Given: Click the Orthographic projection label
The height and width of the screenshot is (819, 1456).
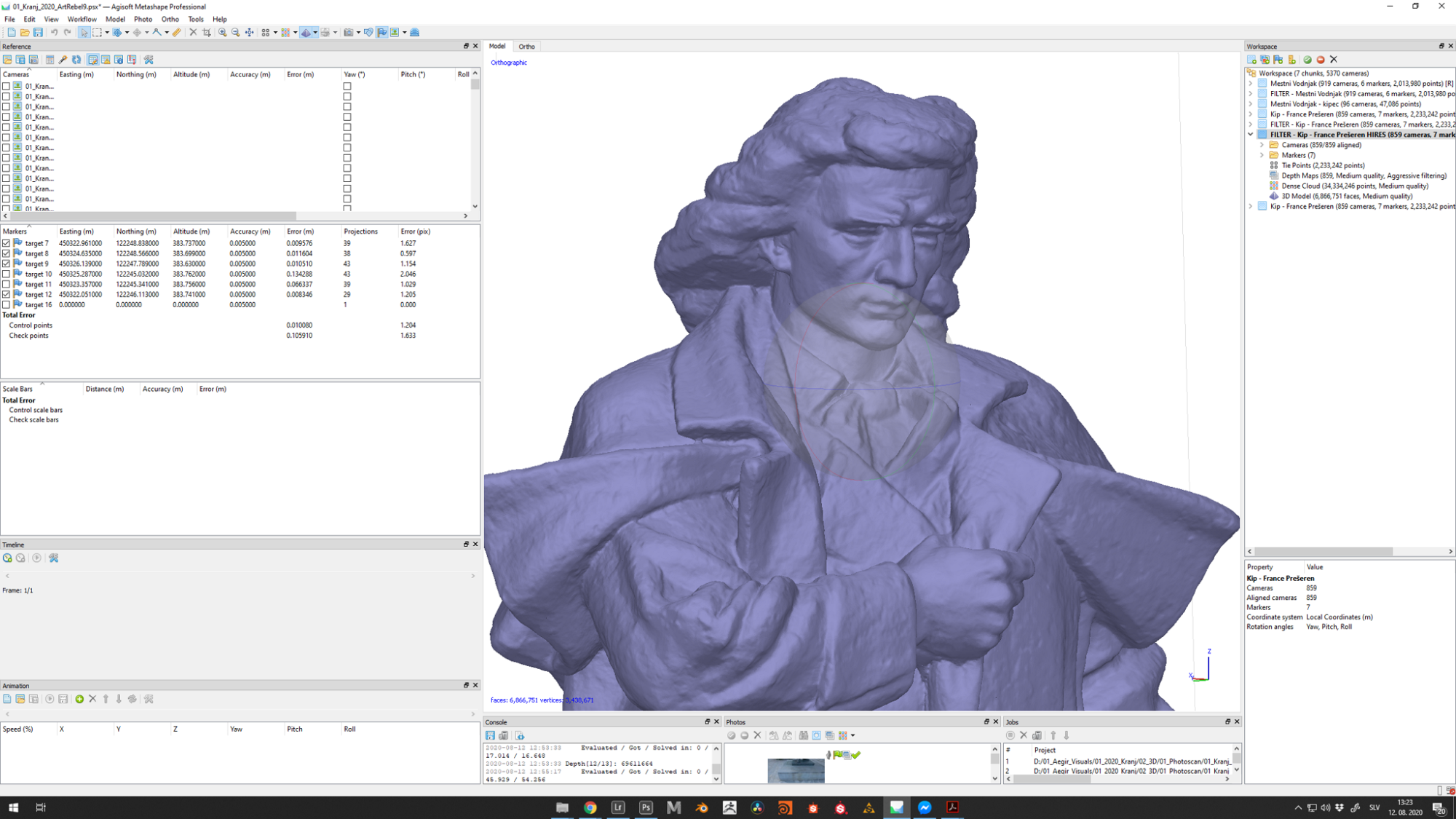Looking at the screenshot, I should coord(509,63).
